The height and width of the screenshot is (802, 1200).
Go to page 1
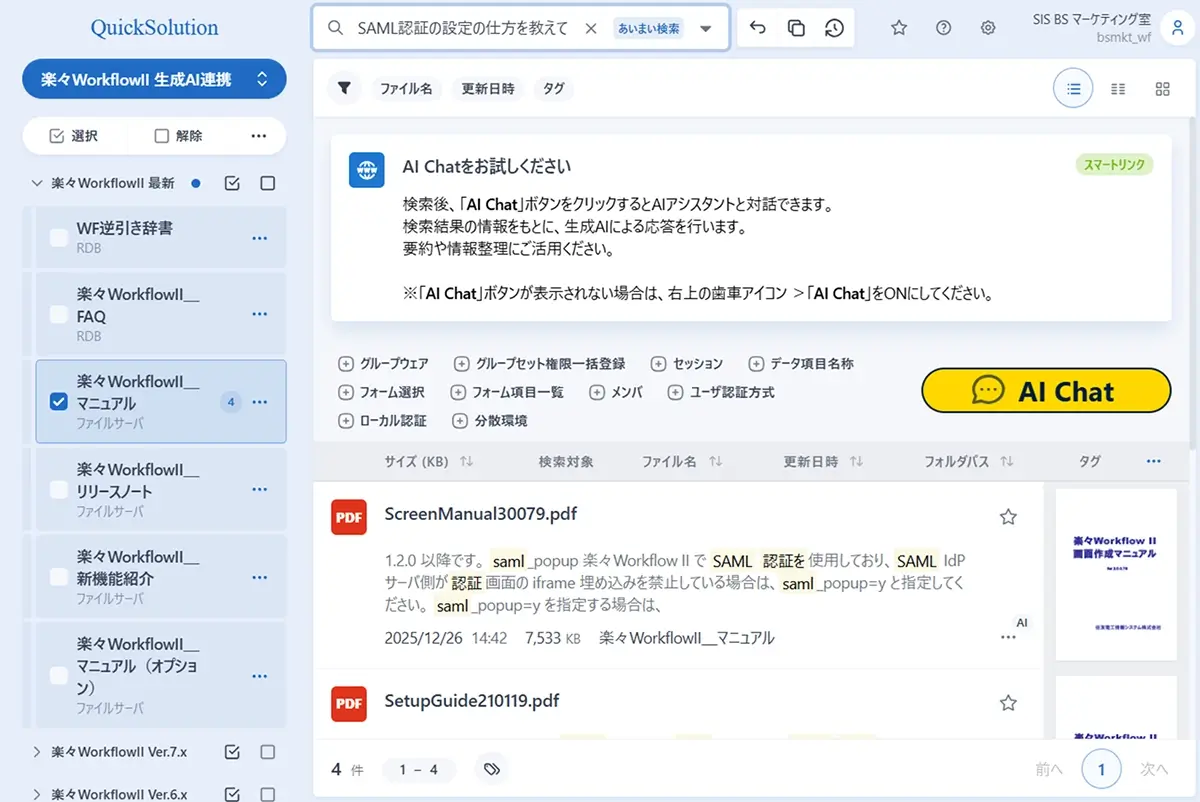click(x=1101, y=770)
